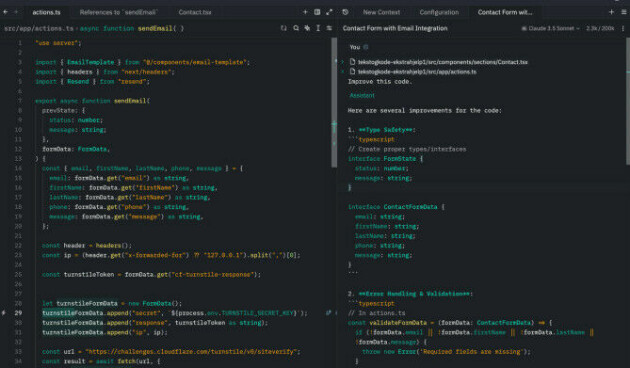Image resolution: width=630 pixels, height=368 pixels.
Task: Toggle the selections menu text-cursor icon
Action: tap(318, 28)
